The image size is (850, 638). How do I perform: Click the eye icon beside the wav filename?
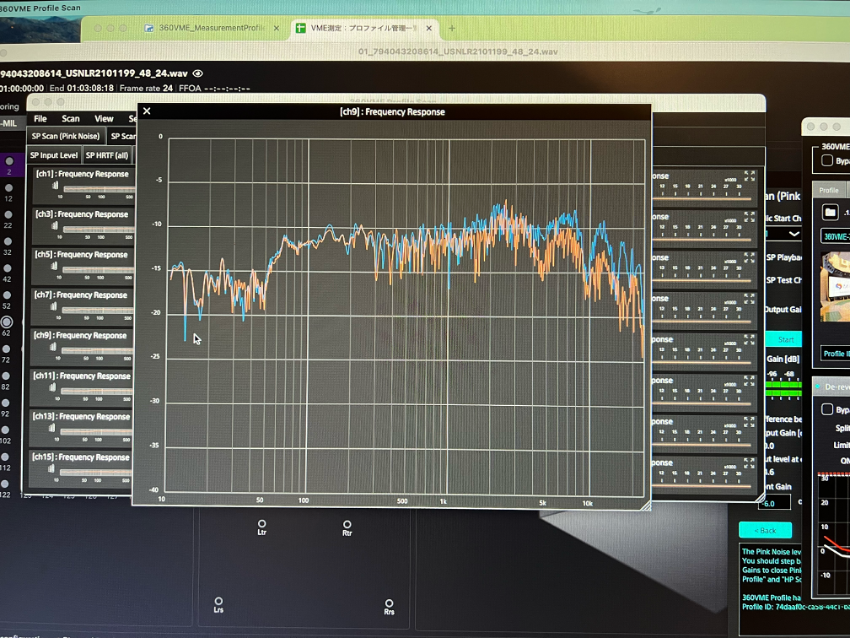(198, 73)
